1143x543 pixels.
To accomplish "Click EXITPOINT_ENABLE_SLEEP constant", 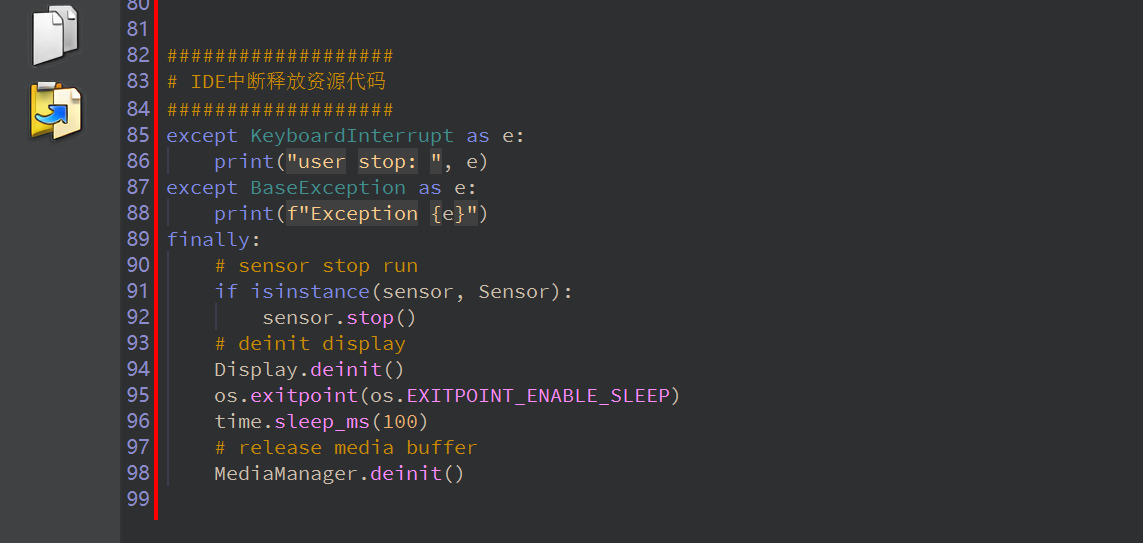I will tap(537, 395).
